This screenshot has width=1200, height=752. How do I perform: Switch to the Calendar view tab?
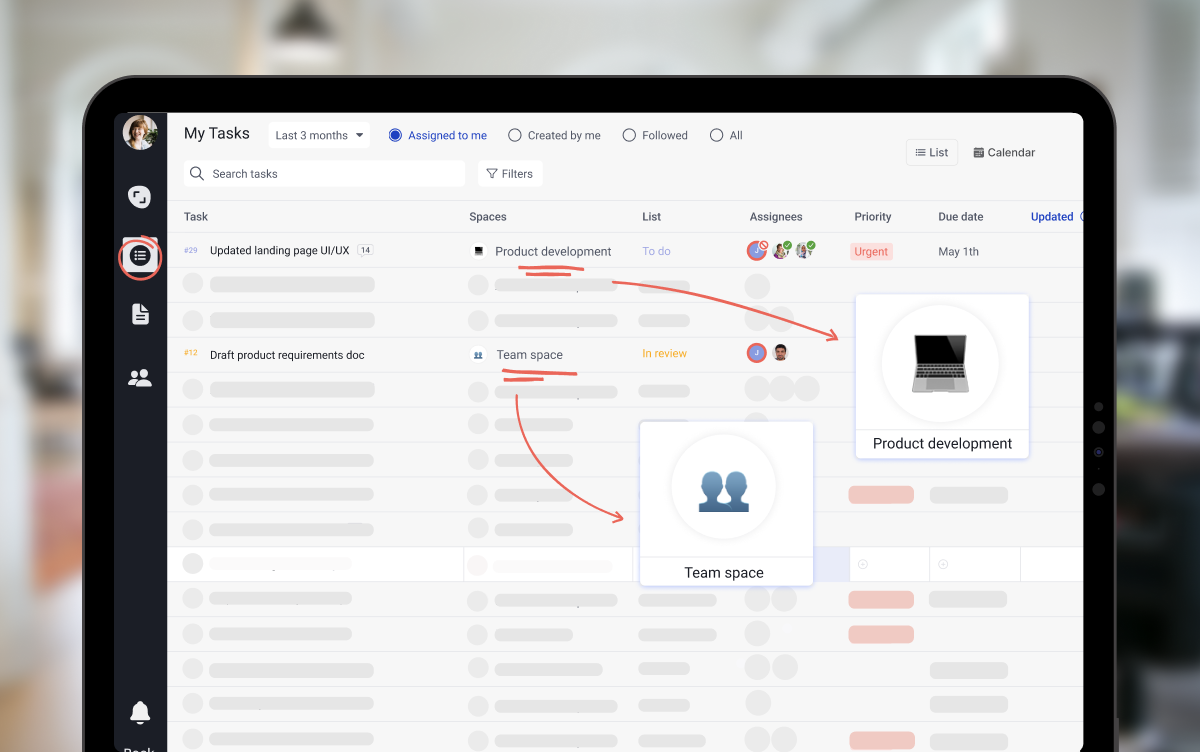[x=1004, y=152]
